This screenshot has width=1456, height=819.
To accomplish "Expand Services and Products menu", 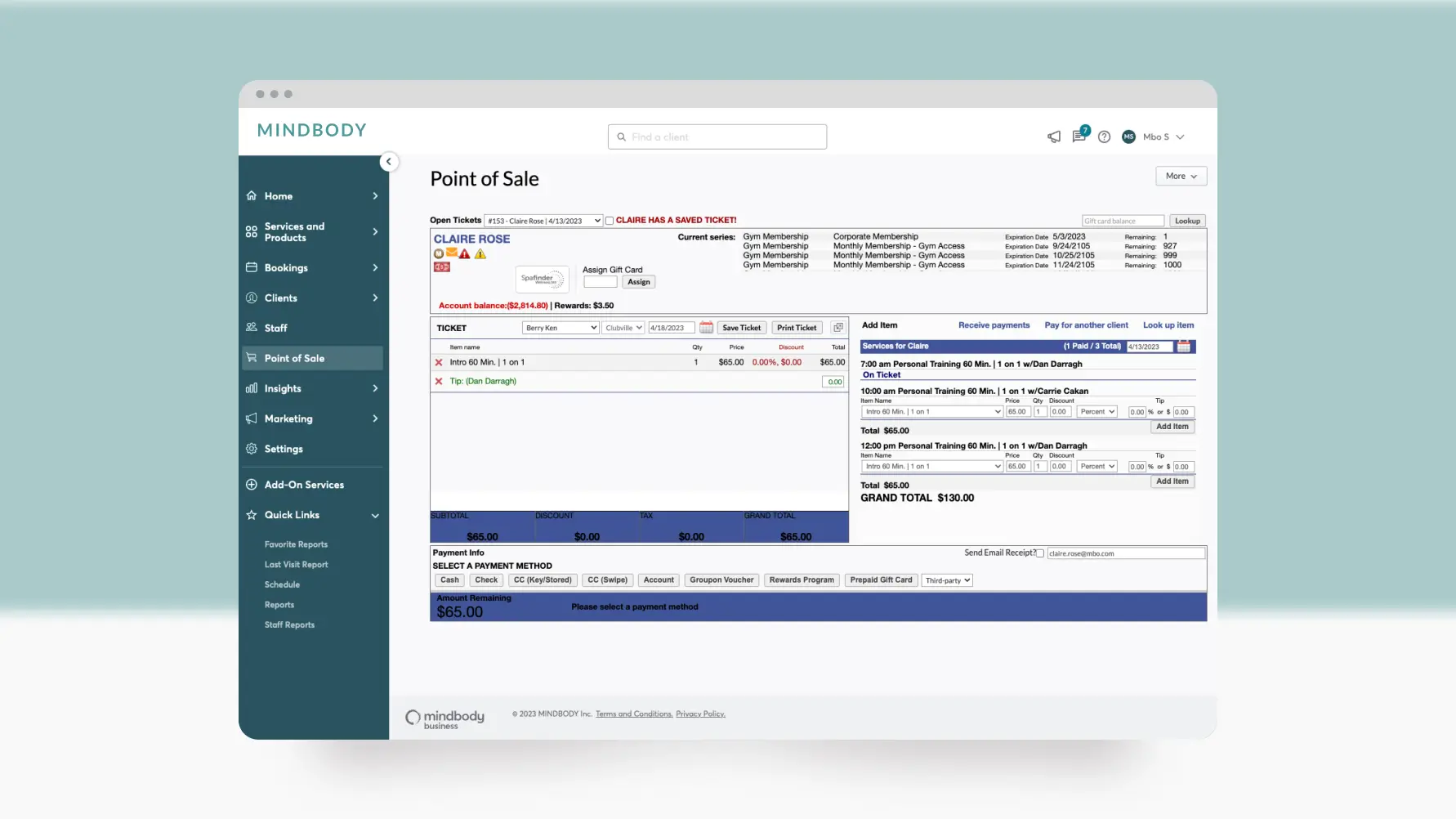I will pos(312,232).
